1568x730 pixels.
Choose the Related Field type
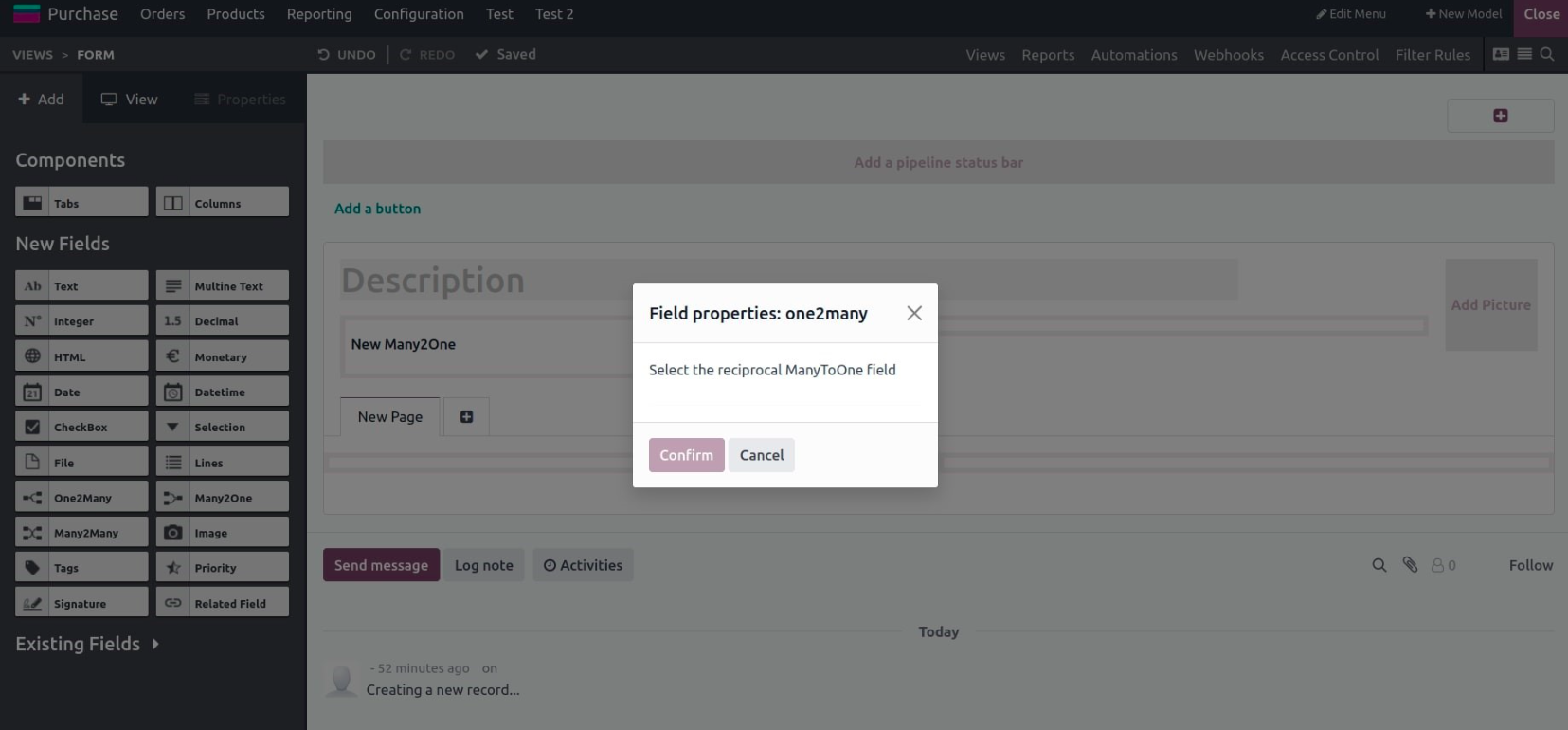pos(223,603)
